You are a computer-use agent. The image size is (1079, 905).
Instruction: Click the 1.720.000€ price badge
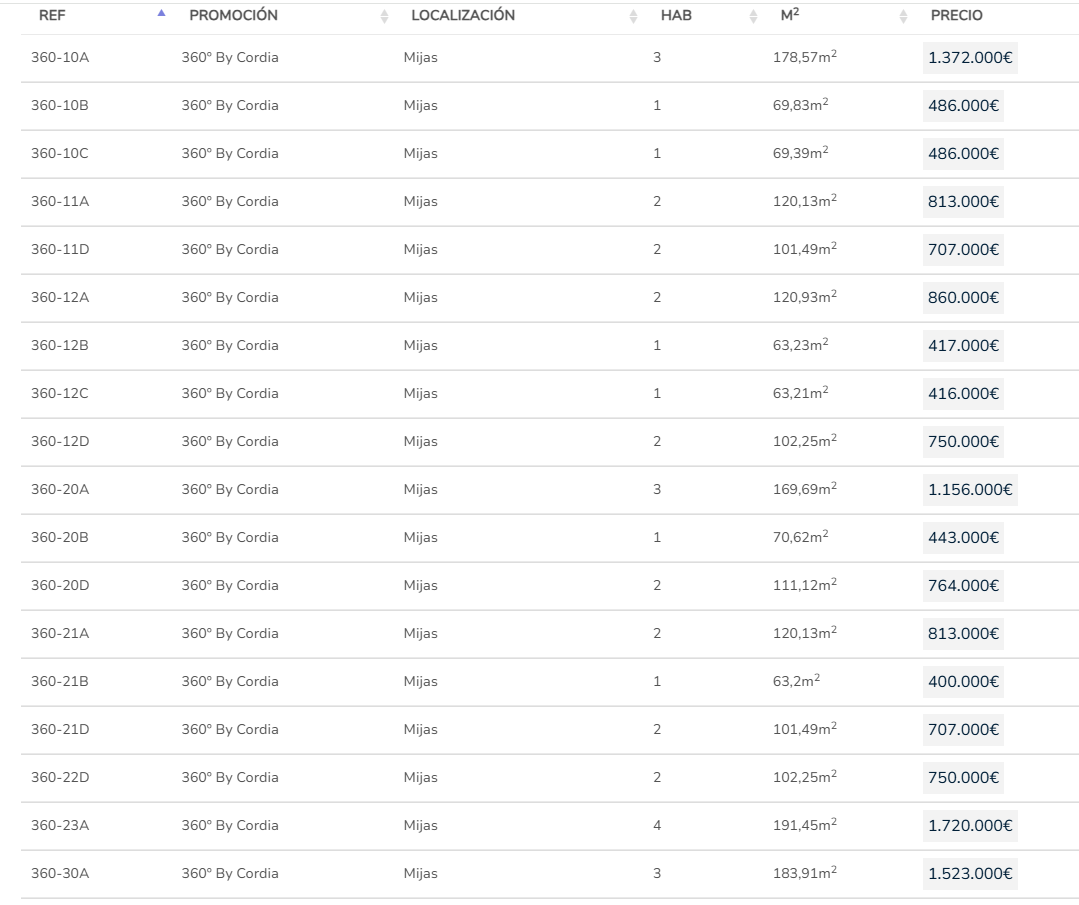click(970, 826)
